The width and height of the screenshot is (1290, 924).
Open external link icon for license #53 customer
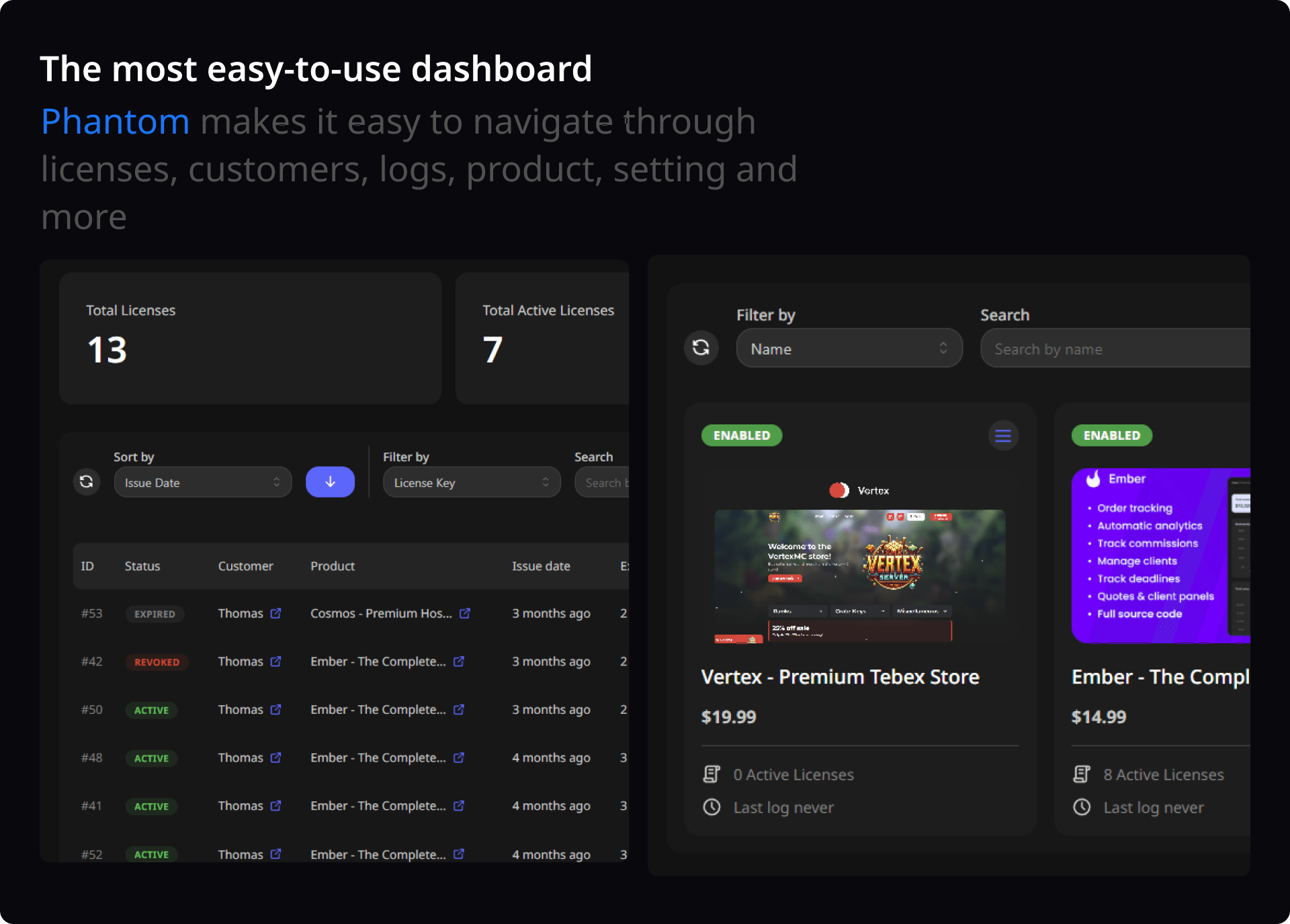275,613
